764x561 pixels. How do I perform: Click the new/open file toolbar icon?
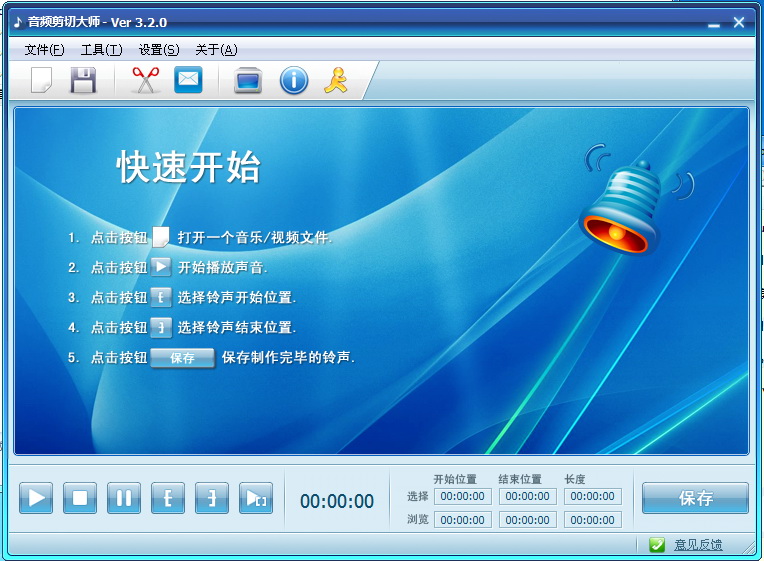[41, 80]
